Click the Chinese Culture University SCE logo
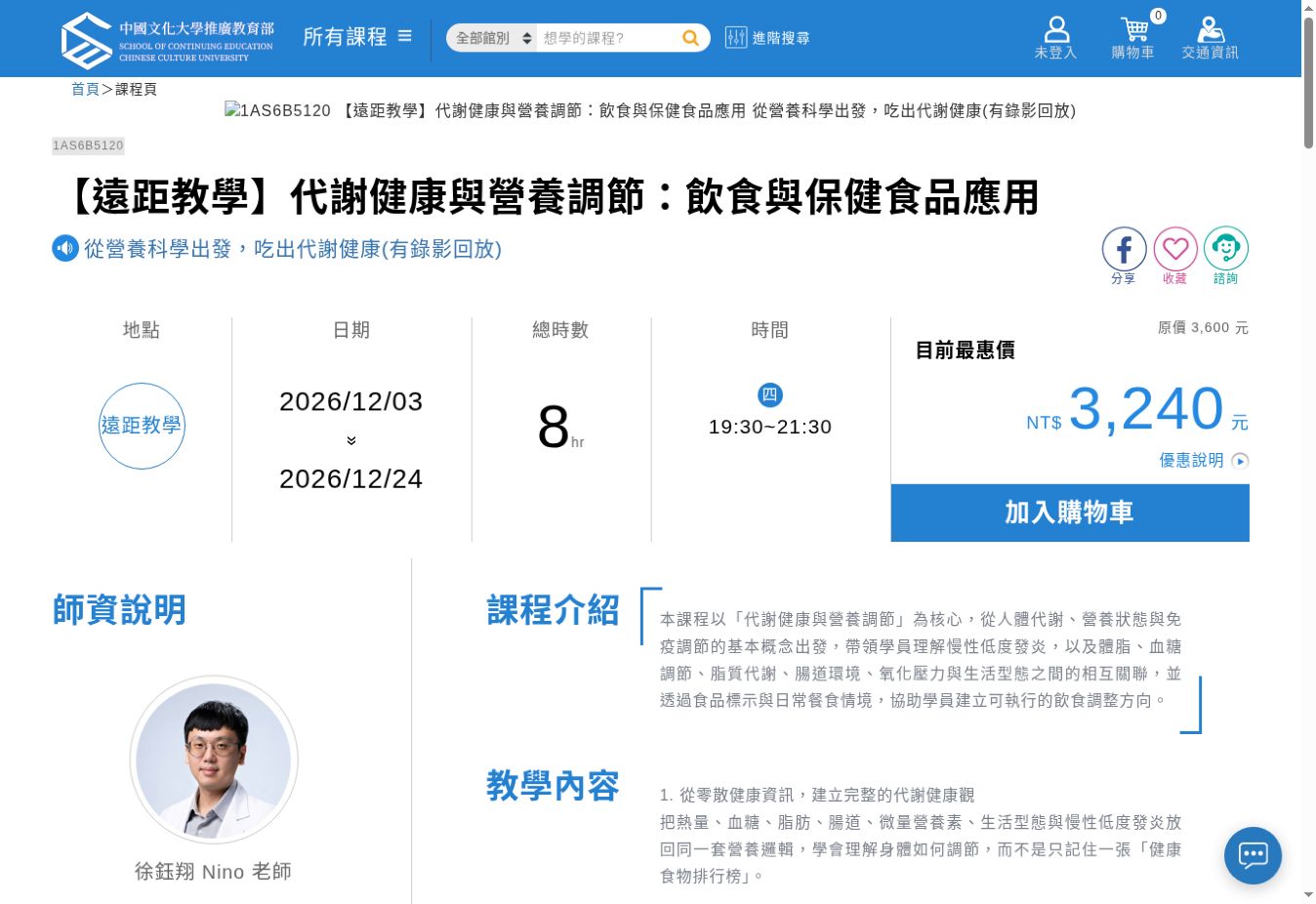 click(167, 40)
